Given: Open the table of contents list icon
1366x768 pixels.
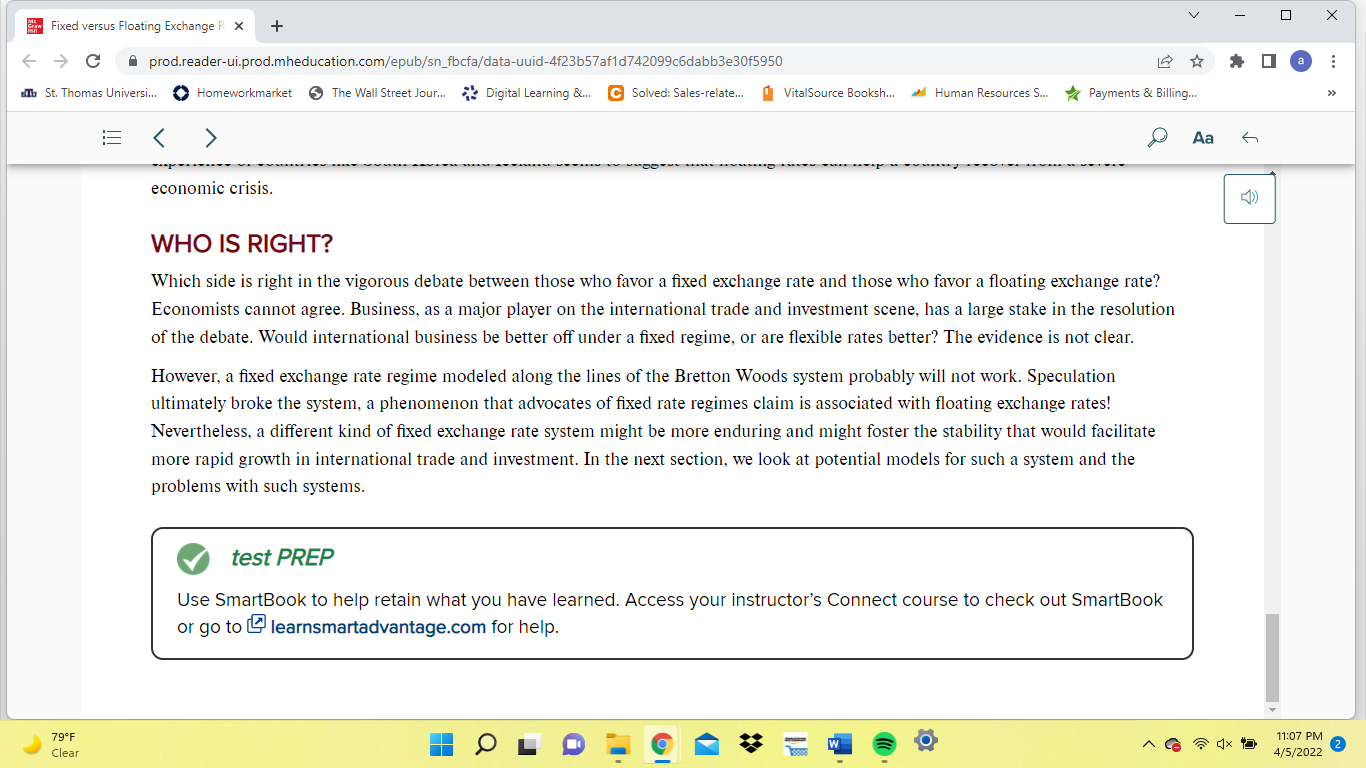Looking at the screenshot, I should click(x=113, y=137).
